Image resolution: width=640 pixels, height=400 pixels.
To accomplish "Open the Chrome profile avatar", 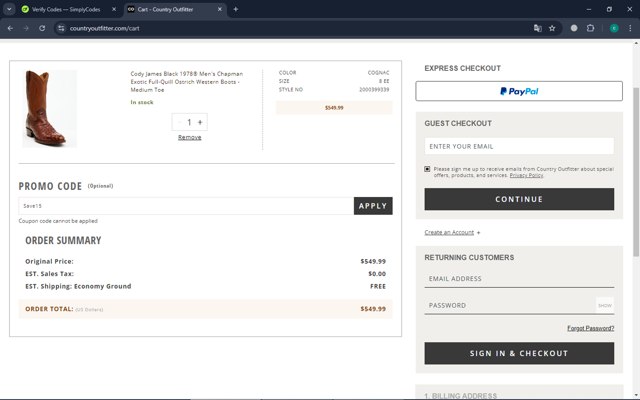I will pyautogui.click(x=614, y=28).
